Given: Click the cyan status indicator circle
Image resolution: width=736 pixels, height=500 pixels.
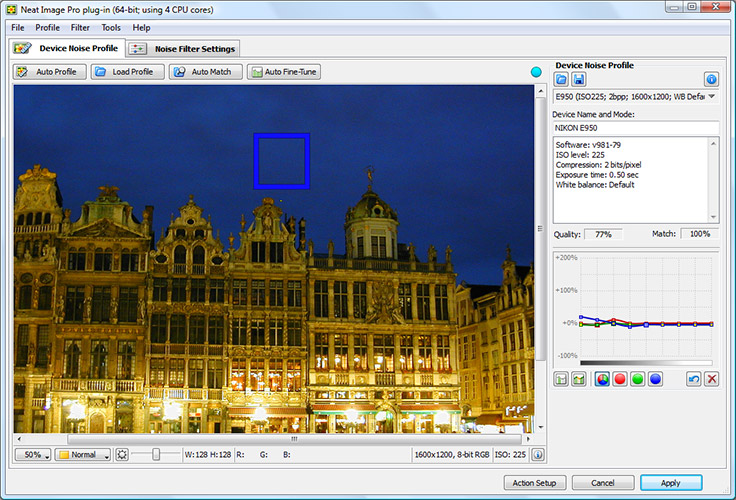Looking at the screenshot, I should click(536, 72).
